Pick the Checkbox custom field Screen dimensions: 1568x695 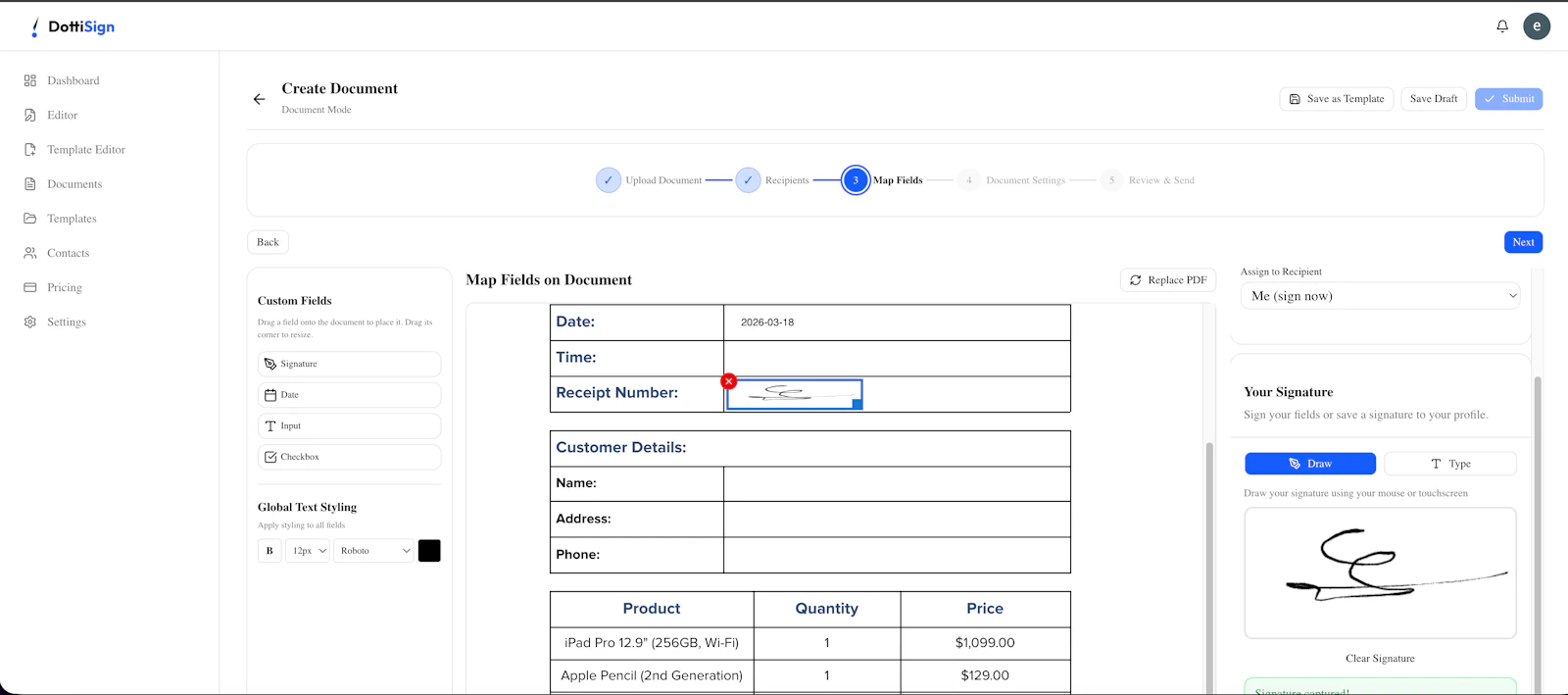point(349,457)
